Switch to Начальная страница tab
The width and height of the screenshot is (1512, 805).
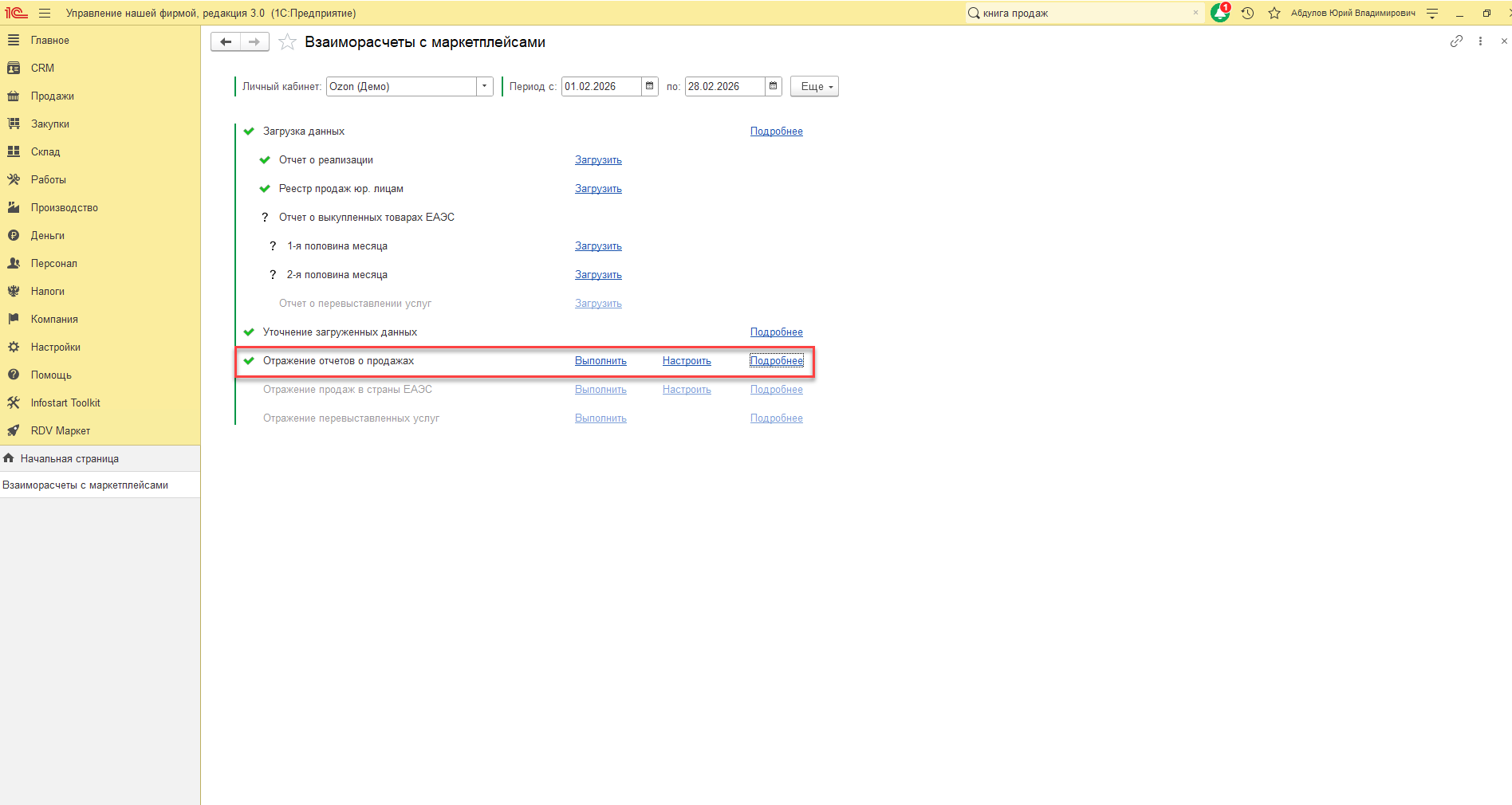[69, 458]
